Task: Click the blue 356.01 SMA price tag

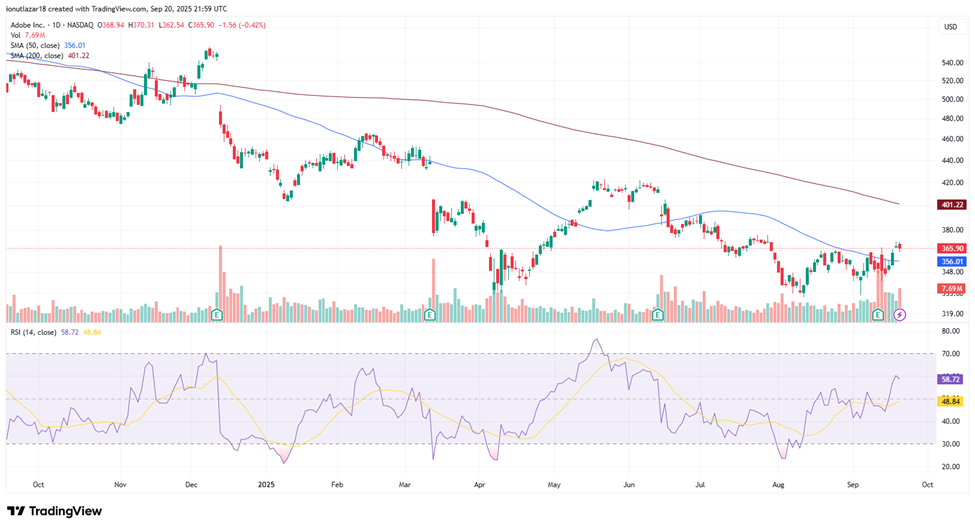Action: tap(952, 262)
